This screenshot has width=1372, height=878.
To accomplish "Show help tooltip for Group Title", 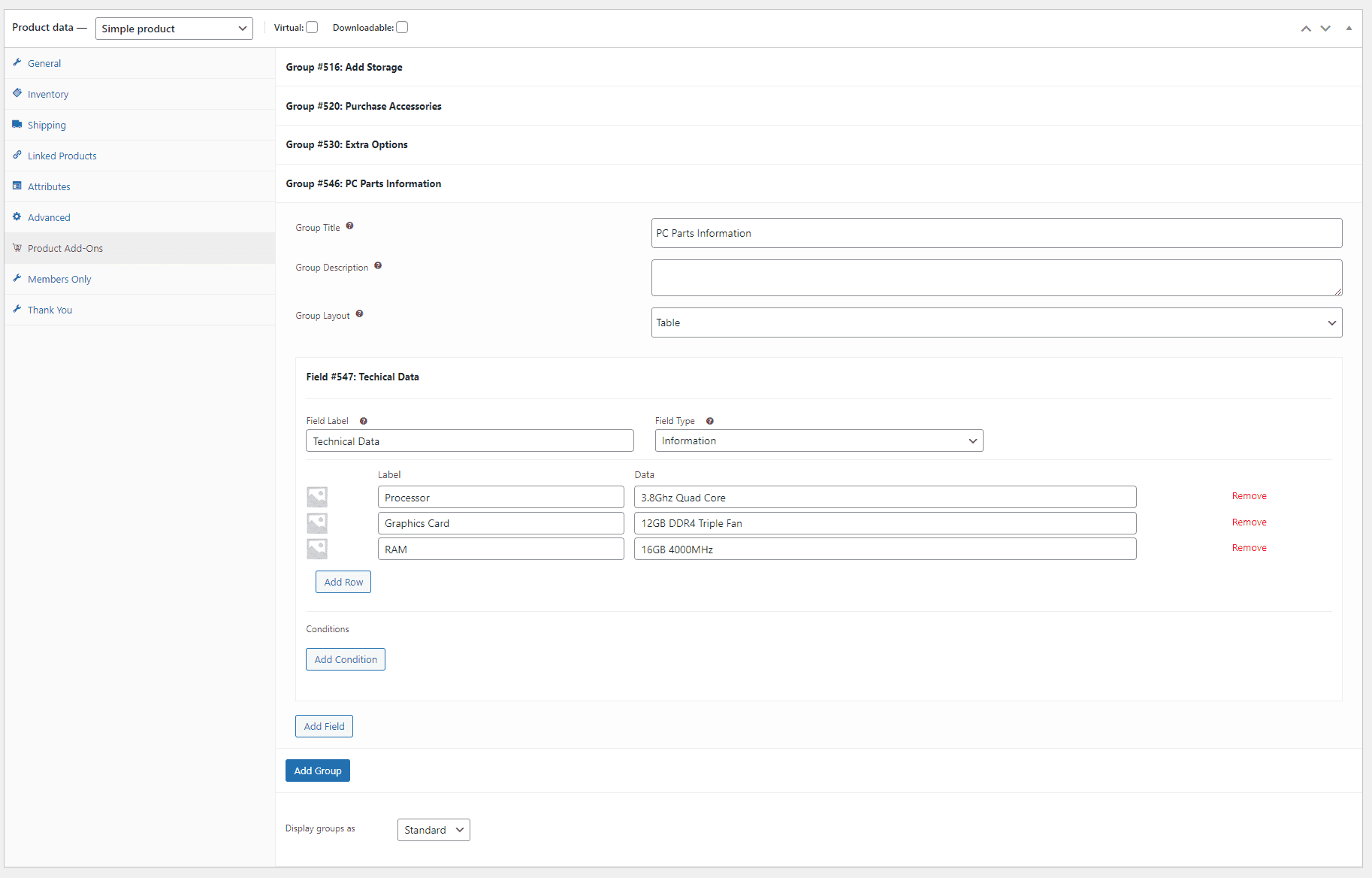I will [349, 226].
